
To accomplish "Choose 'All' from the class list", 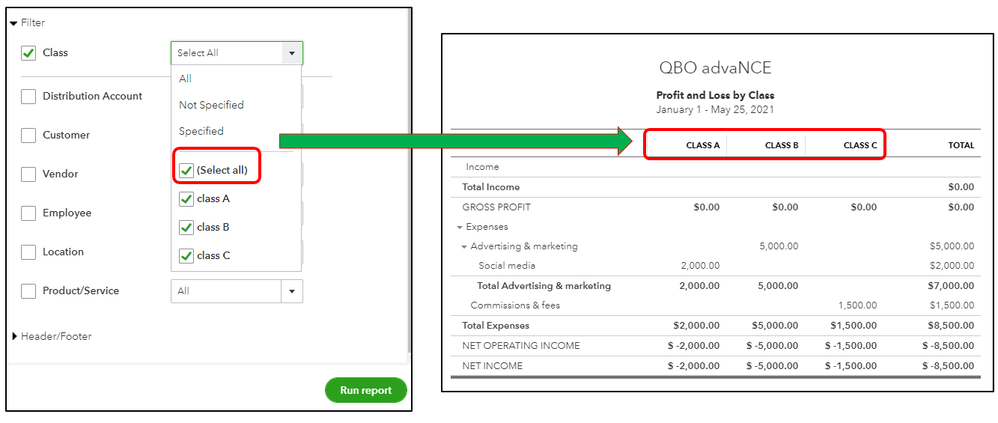I will pyautogui.click(x=186, y=79).
